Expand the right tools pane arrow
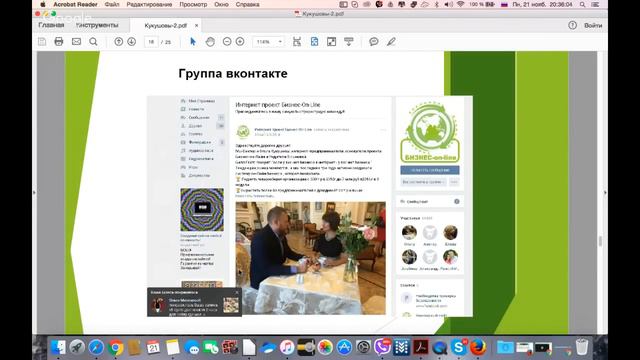 tap(605, 192)
